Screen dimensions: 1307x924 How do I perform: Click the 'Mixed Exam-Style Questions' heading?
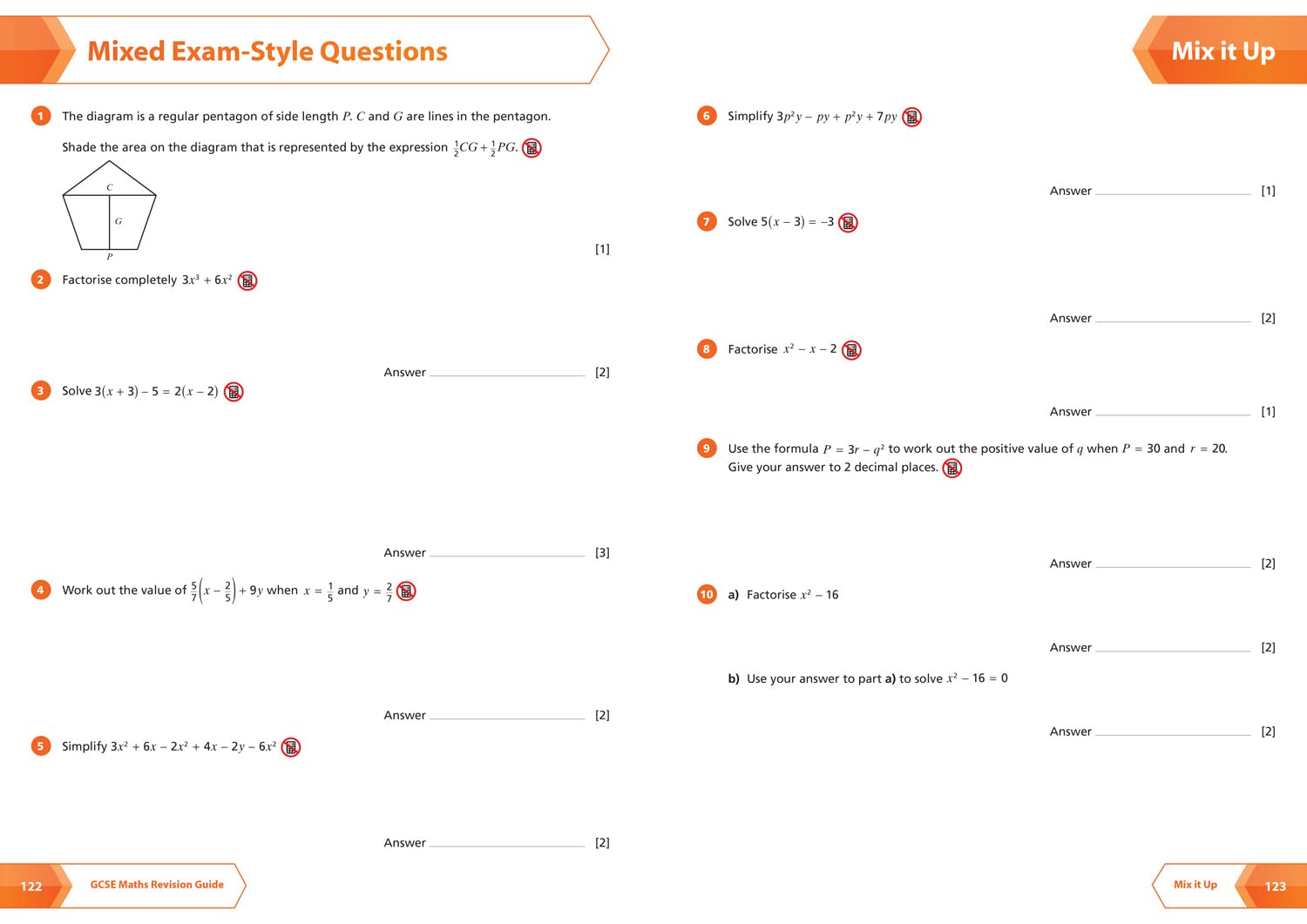(x=267, y=51)
